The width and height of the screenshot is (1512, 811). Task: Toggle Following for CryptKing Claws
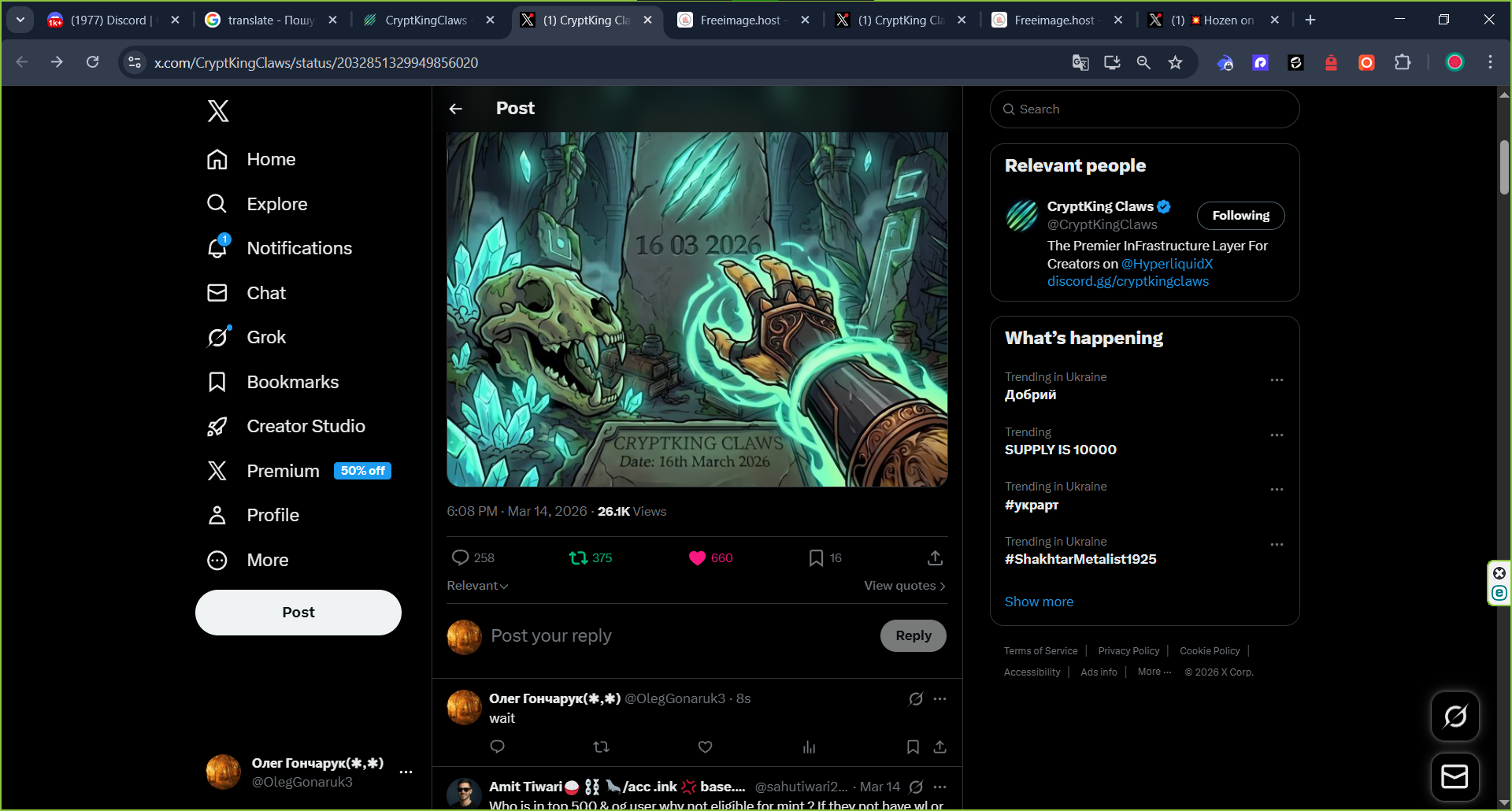click(x=1240, y=216)
